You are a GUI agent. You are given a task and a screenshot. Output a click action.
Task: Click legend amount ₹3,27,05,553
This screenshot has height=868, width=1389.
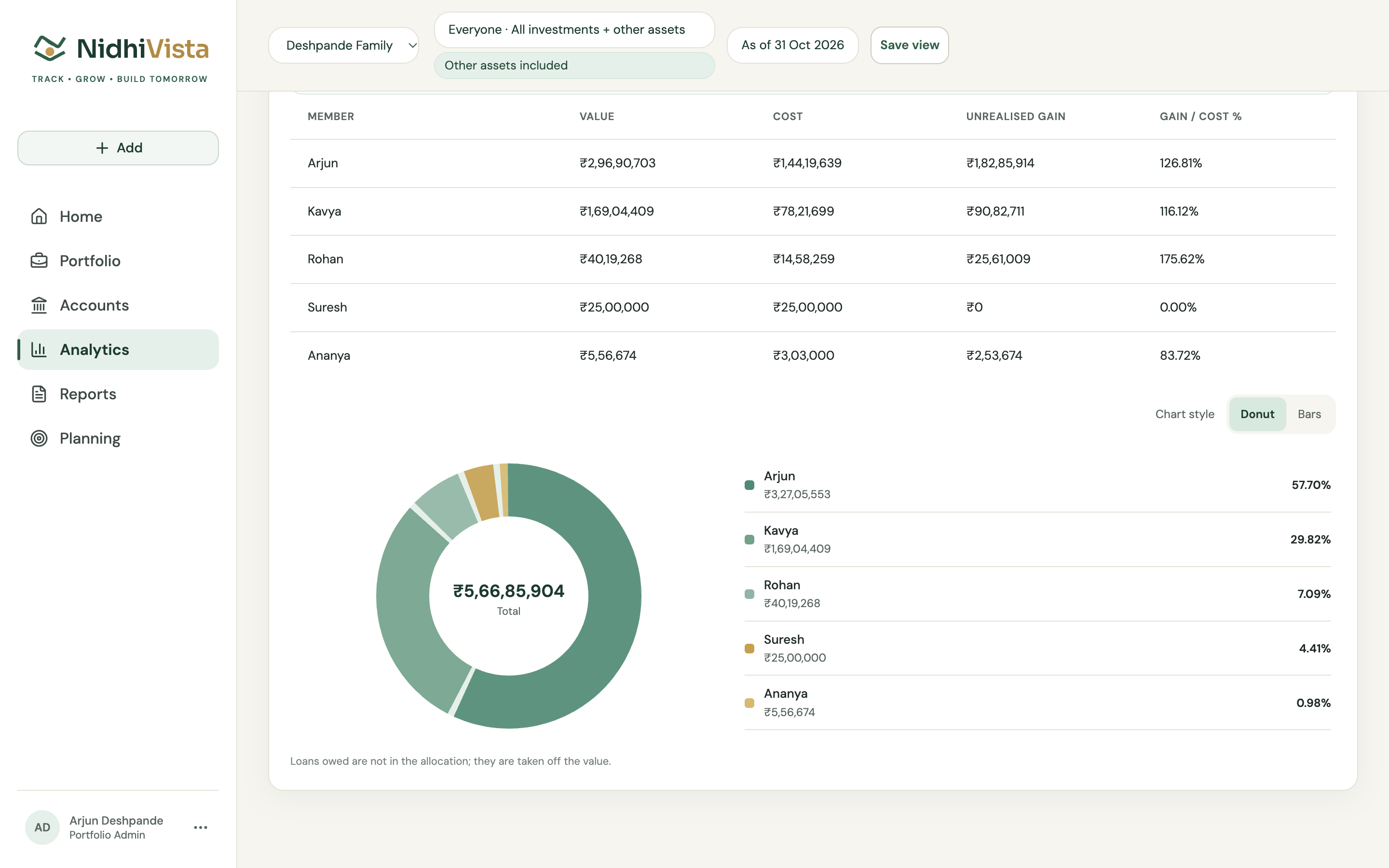tap(797, 494)
